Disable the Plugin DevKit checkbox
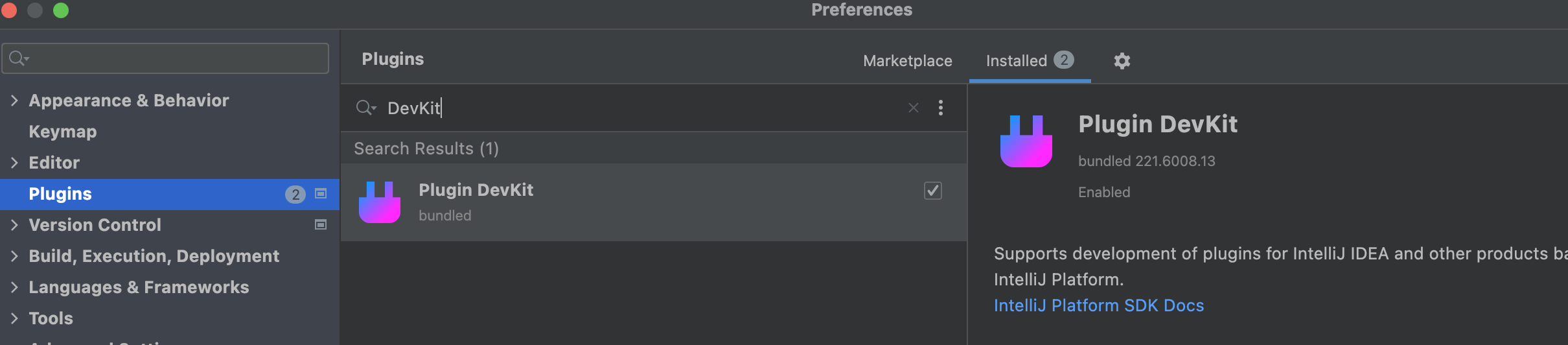This screenshot has width=1568, height=345. pyautogui.click(x=932, y=191)
